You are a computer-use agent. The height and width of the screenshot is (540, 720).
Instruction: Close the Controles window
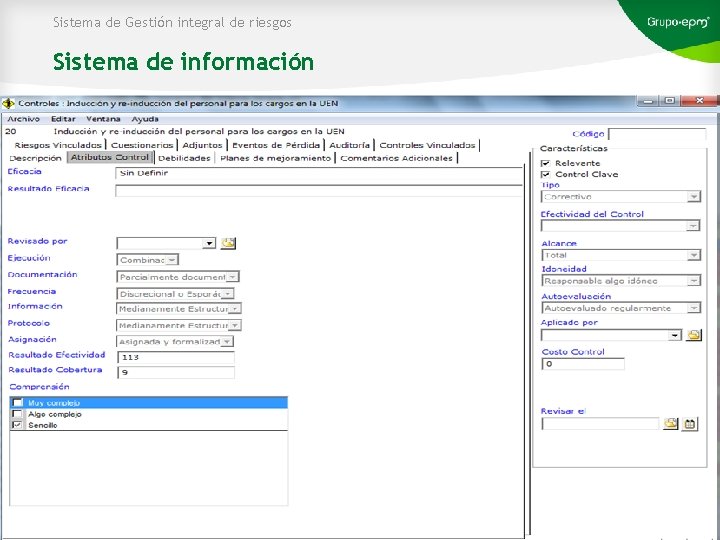point(699,101)
